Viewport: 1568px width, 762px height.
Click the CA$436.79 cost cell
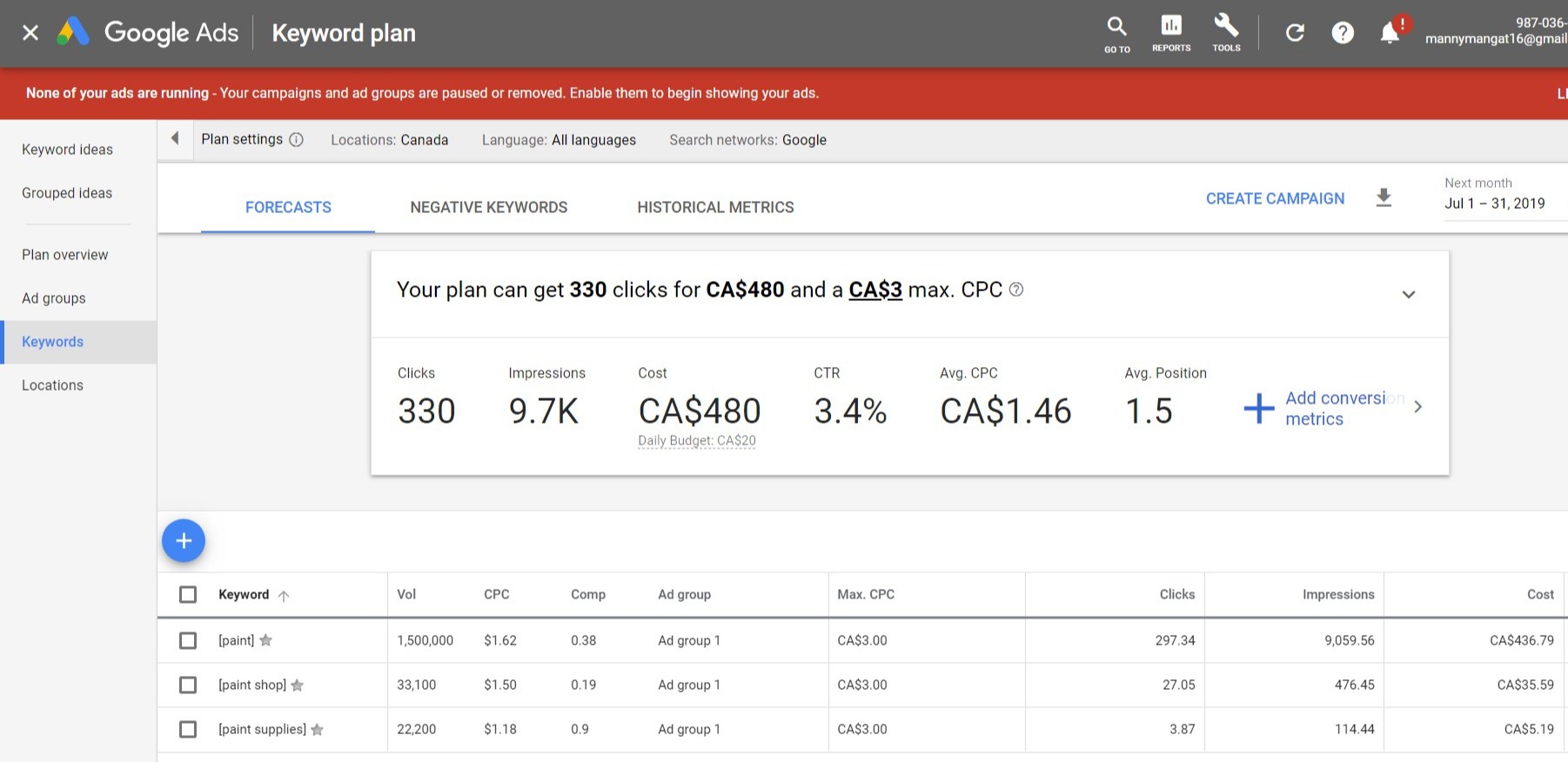coord(1522,640)
